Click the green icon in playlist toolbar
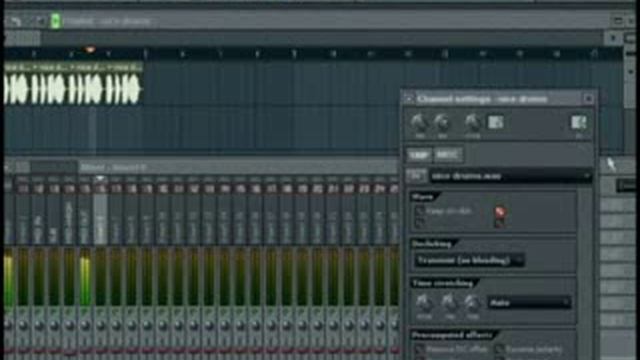The width and height of the screenshot is (640, 360). (56, 21)
